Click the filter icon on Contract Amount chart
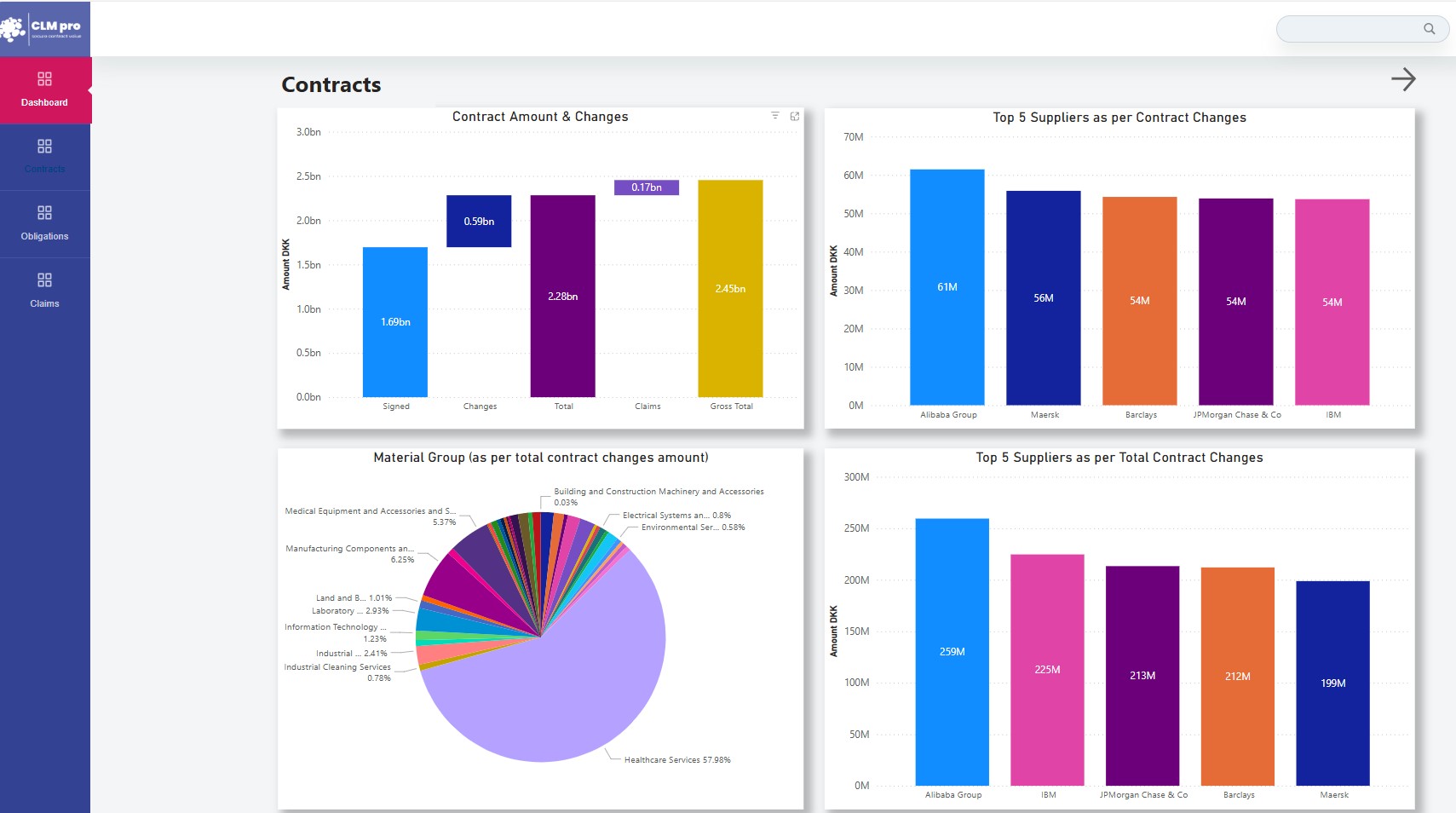 (x=775, y=116)
